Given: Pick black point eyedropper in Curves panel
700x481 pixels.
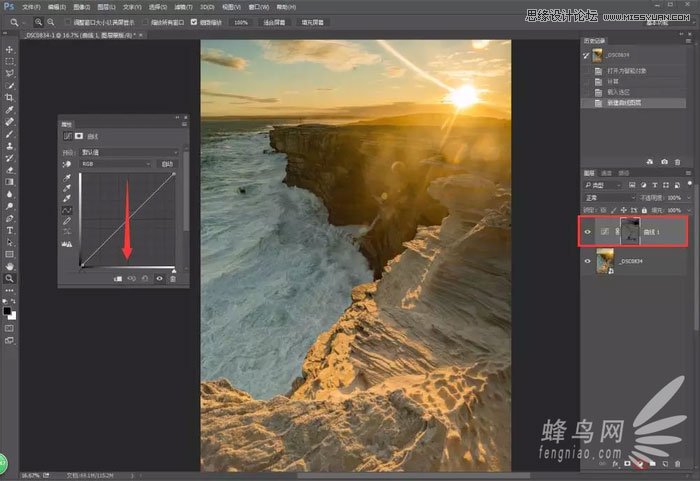Looking at the screenshot, I should tap(67, 178).
